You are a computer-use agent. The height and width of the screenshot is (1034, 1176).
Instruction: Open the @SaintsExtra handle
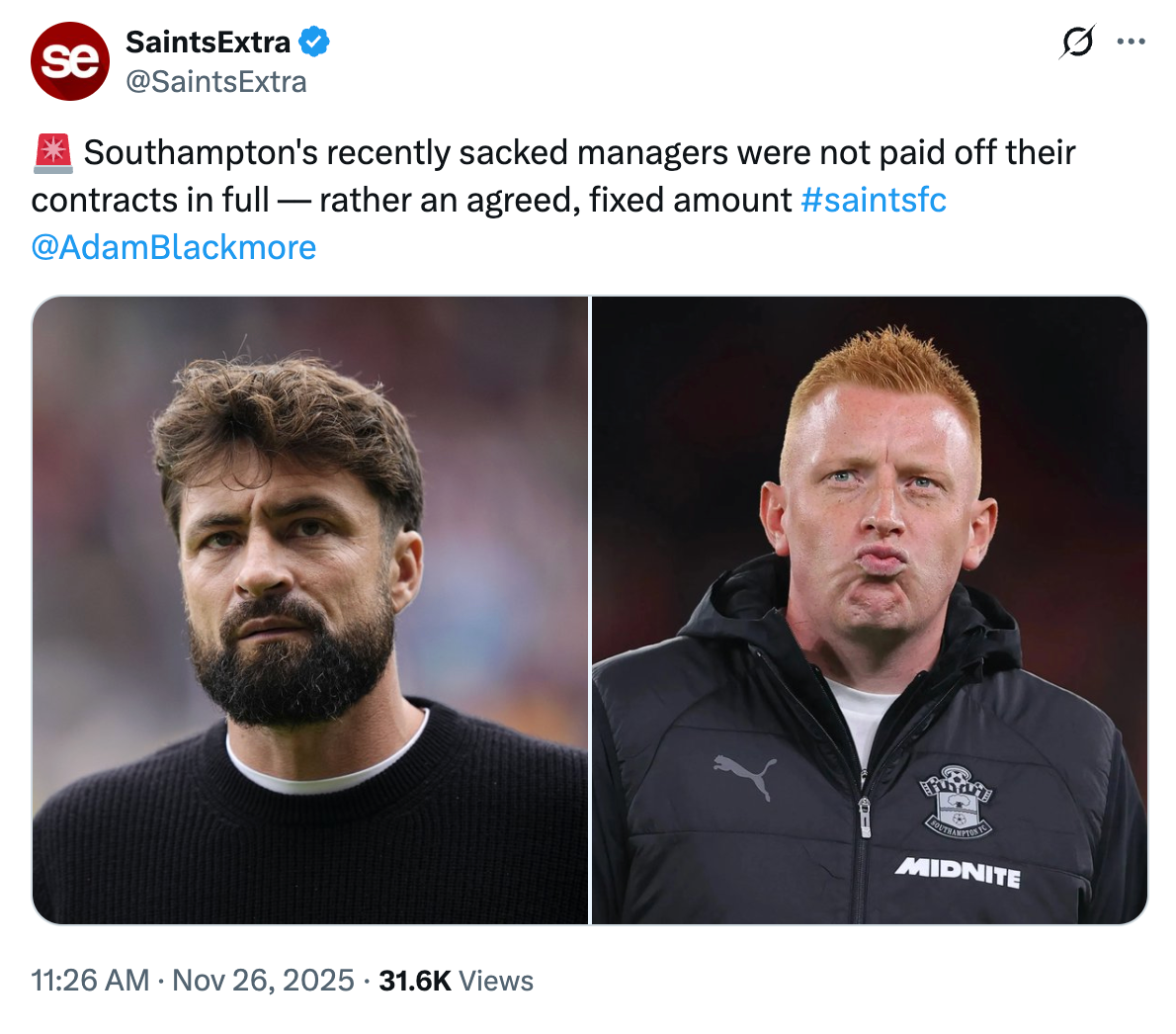(x=215, y=81)
